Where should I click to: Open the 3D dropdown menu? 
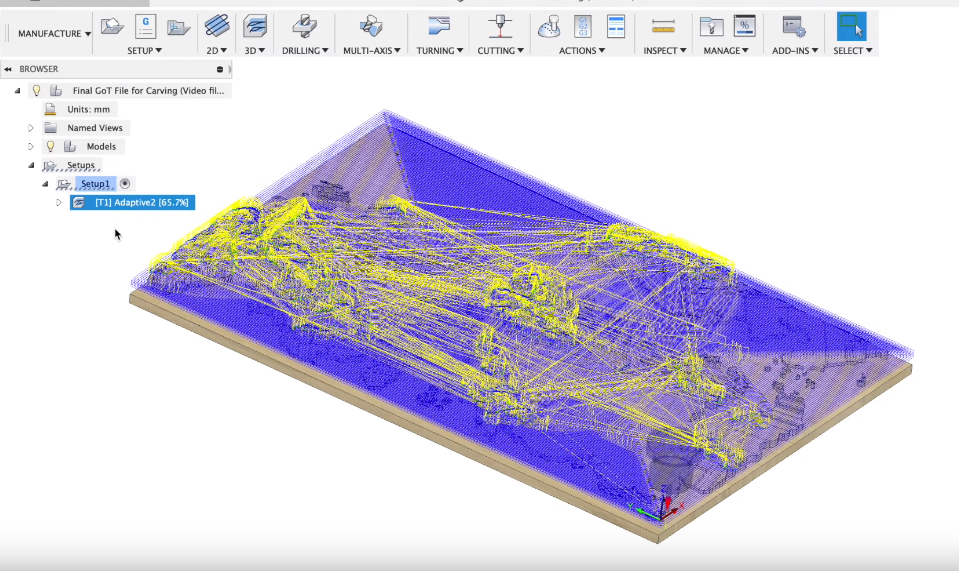click(254, 50)
